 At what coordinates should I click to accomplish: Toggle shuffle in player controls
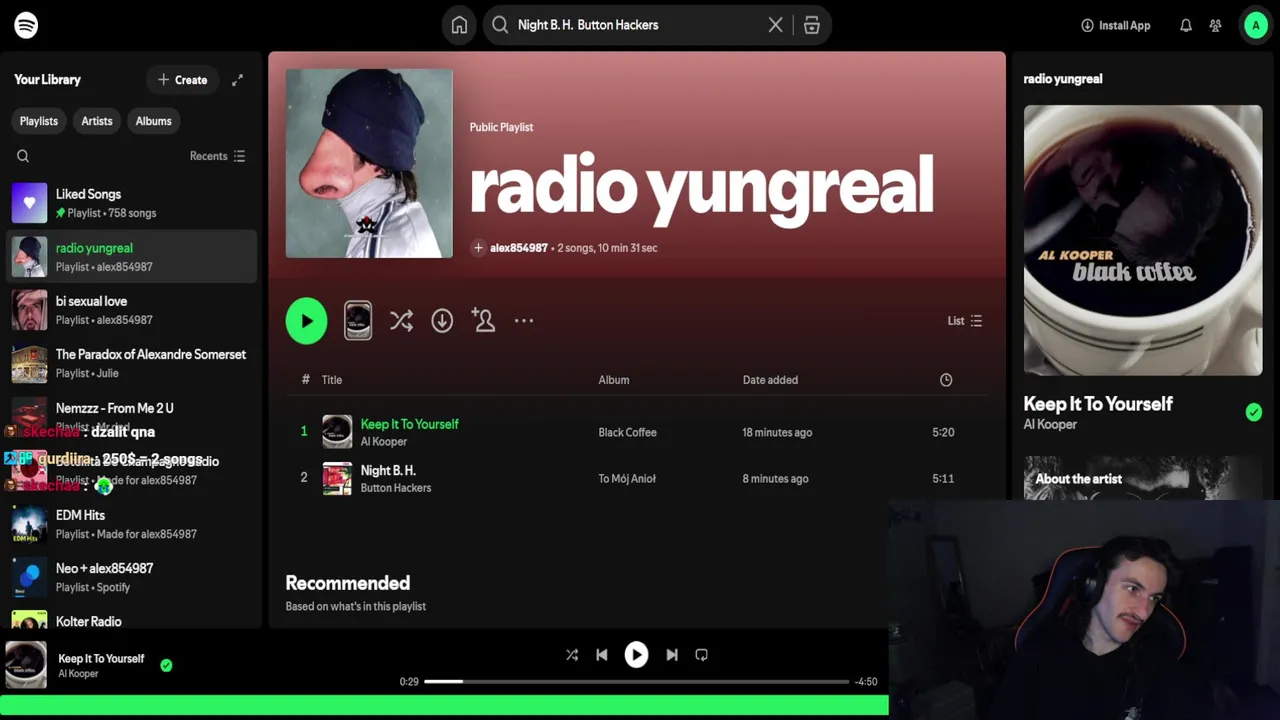[572, 655]
